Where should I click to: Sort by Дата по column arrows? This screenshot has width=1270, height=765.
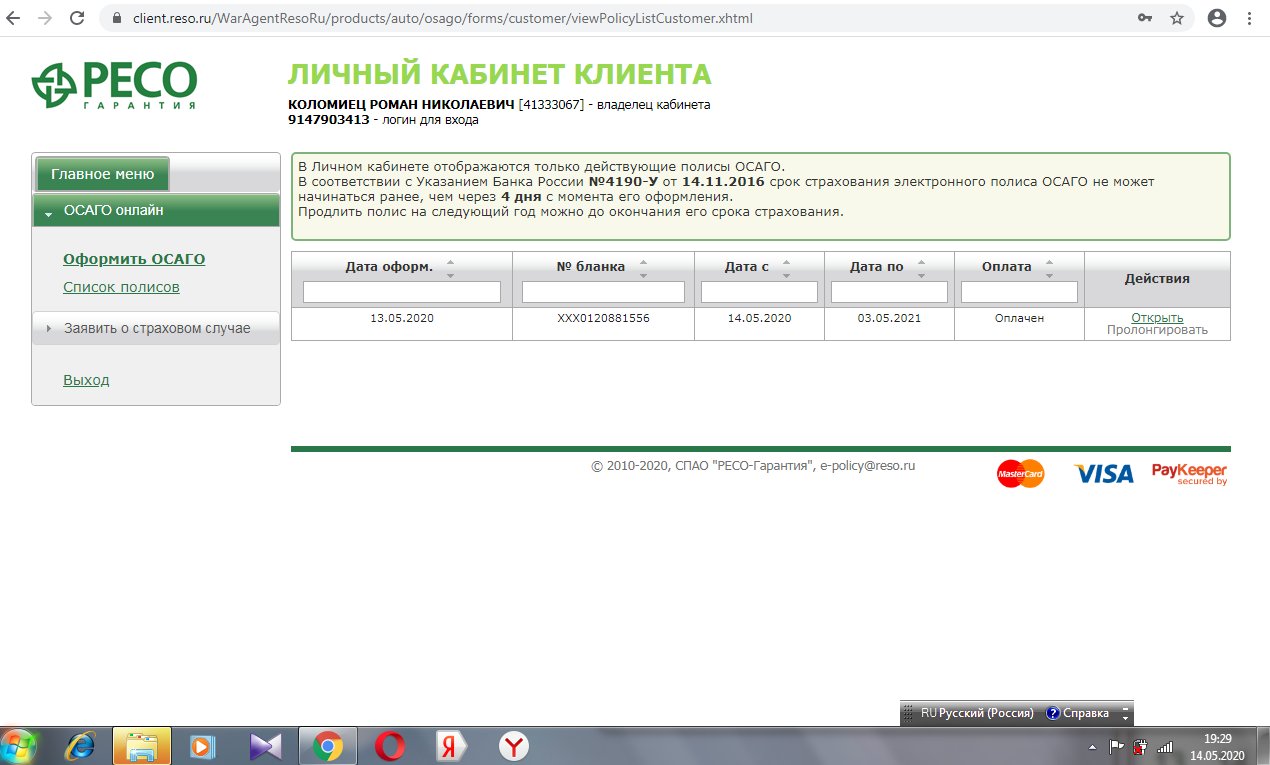click(x=921, y=267)
